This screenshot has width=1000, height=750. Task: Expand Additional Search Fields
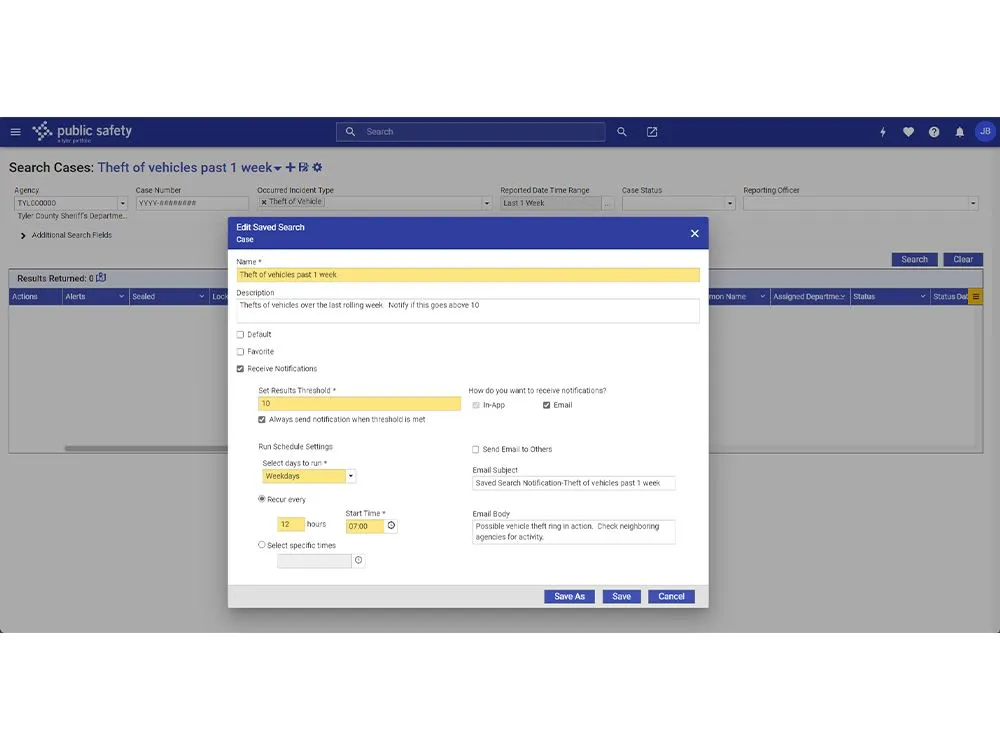(x=23, y=236)
